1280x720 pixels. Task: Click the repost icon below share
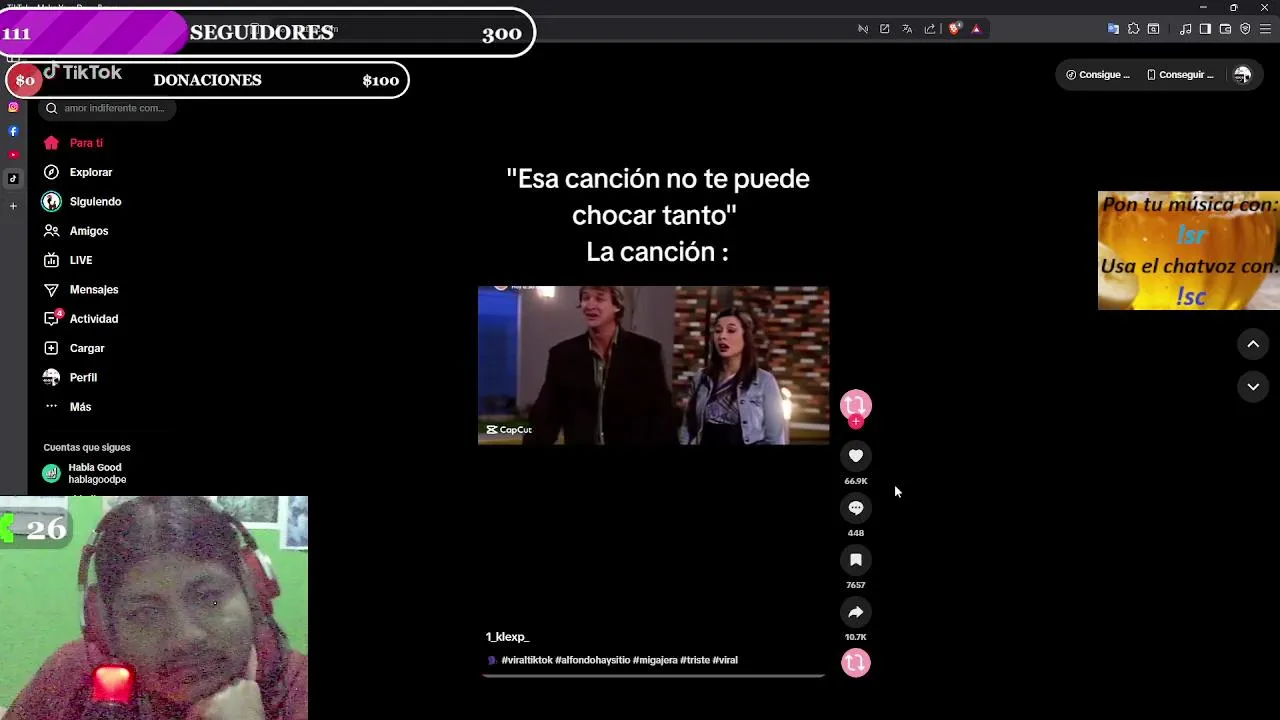pyautogui.click(x=856, y=662)
